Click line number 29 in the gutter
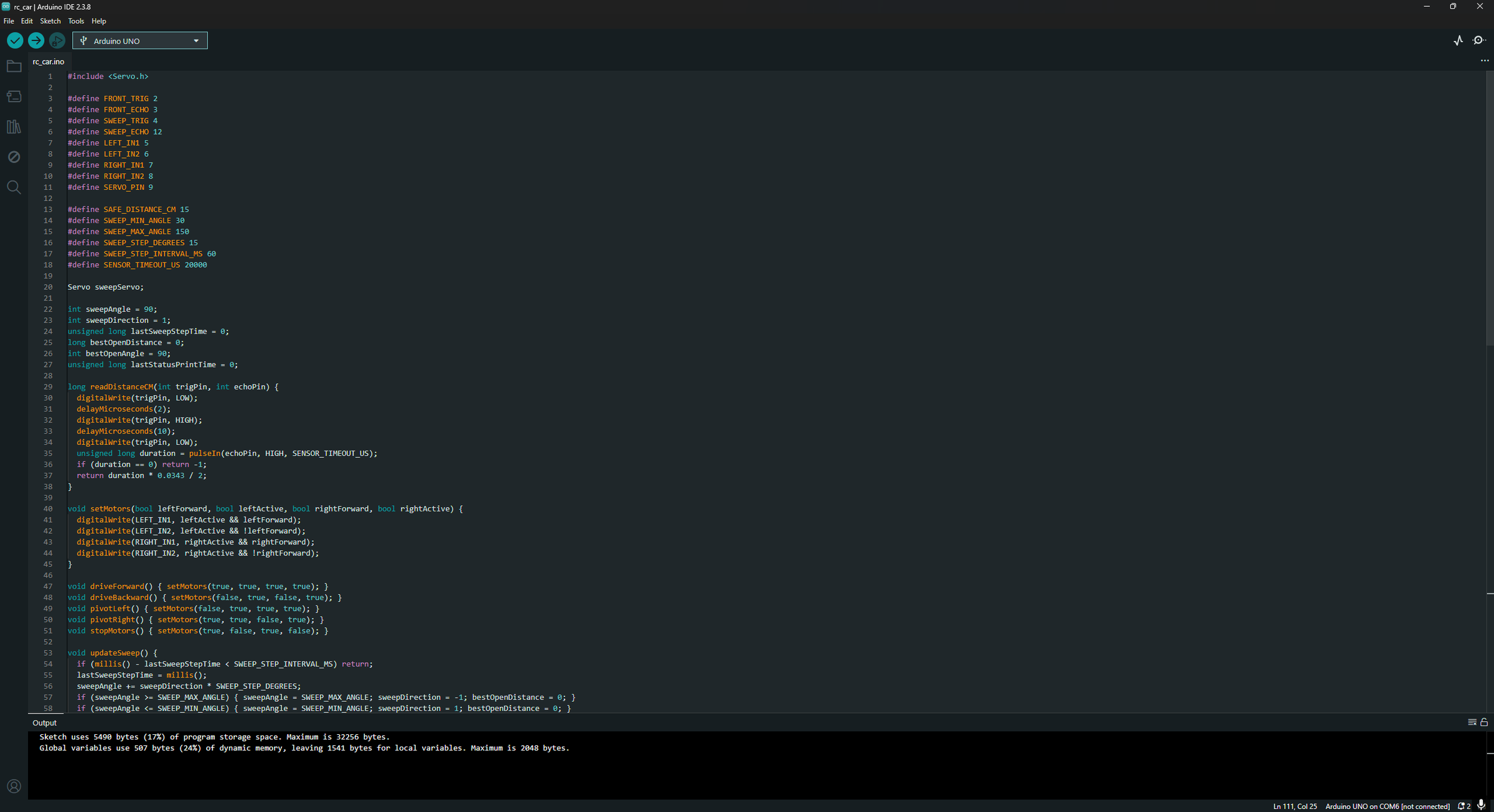1494x812 pixels. (x=48, y=387)
